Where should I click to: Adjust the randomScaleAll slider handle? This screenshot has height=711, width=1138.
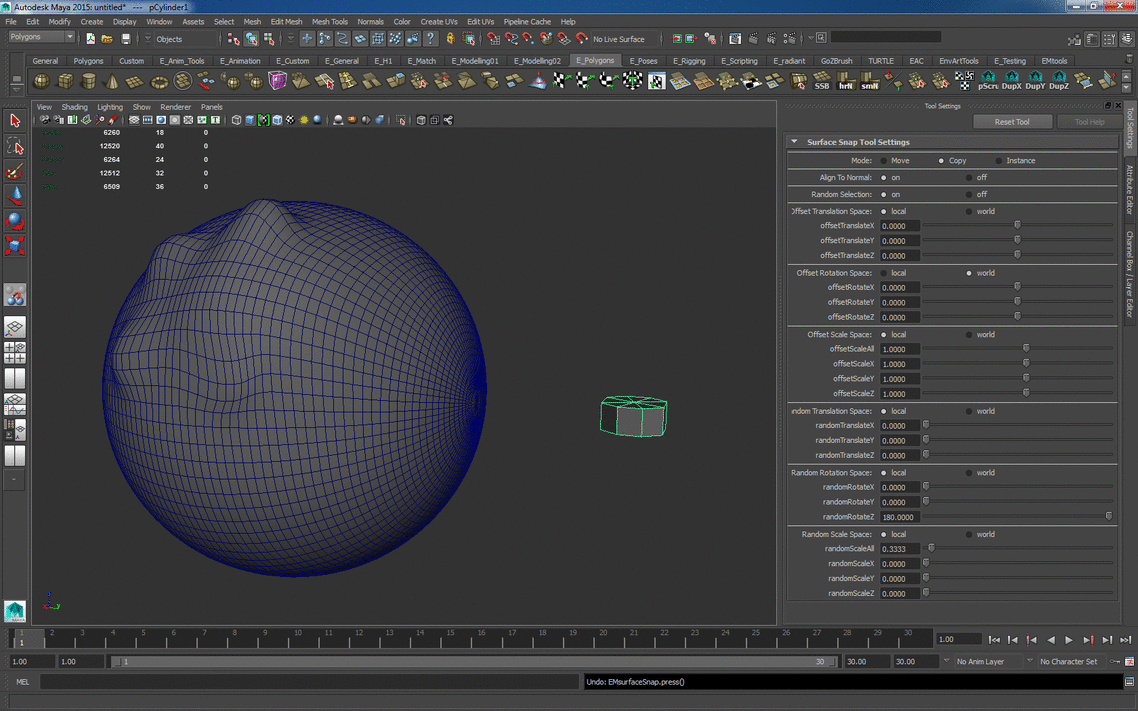931,548
